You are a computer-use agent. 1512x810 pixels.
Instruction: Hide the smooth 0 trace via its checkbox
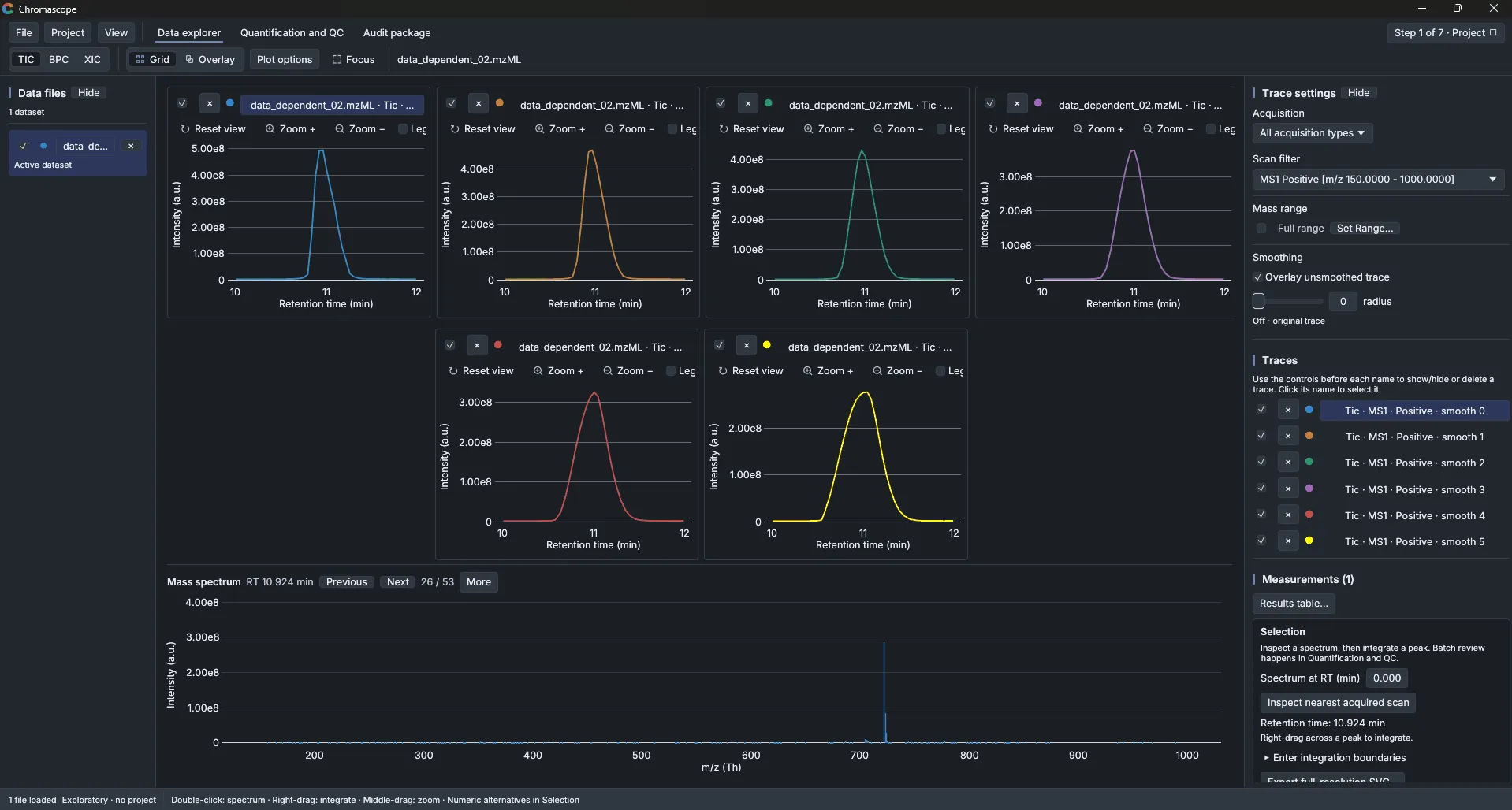pos(1261,410)
